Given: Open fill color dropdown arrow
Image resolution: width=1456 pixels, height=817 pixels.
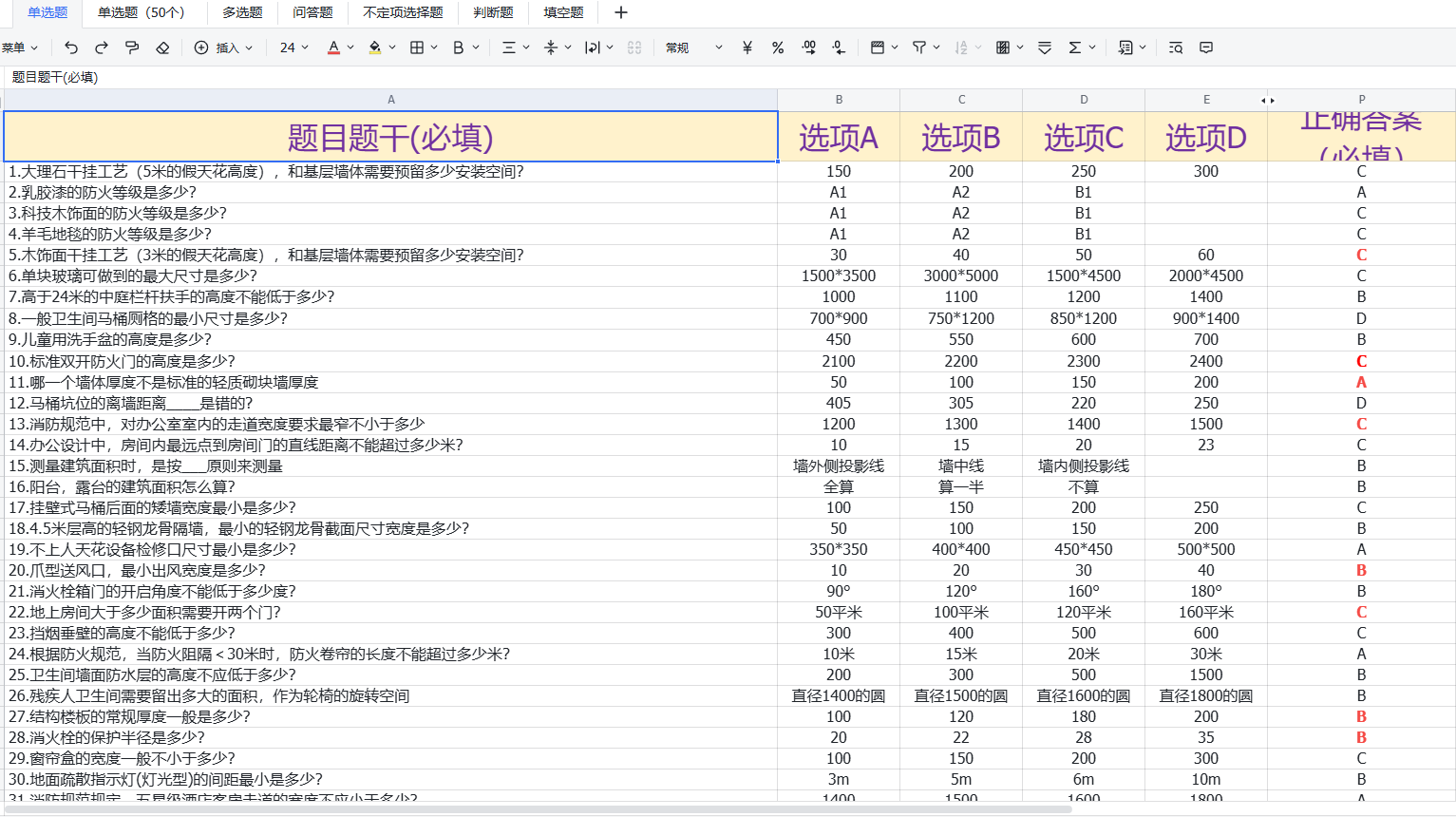Looking at the screenshot, I should pos(392,47).
